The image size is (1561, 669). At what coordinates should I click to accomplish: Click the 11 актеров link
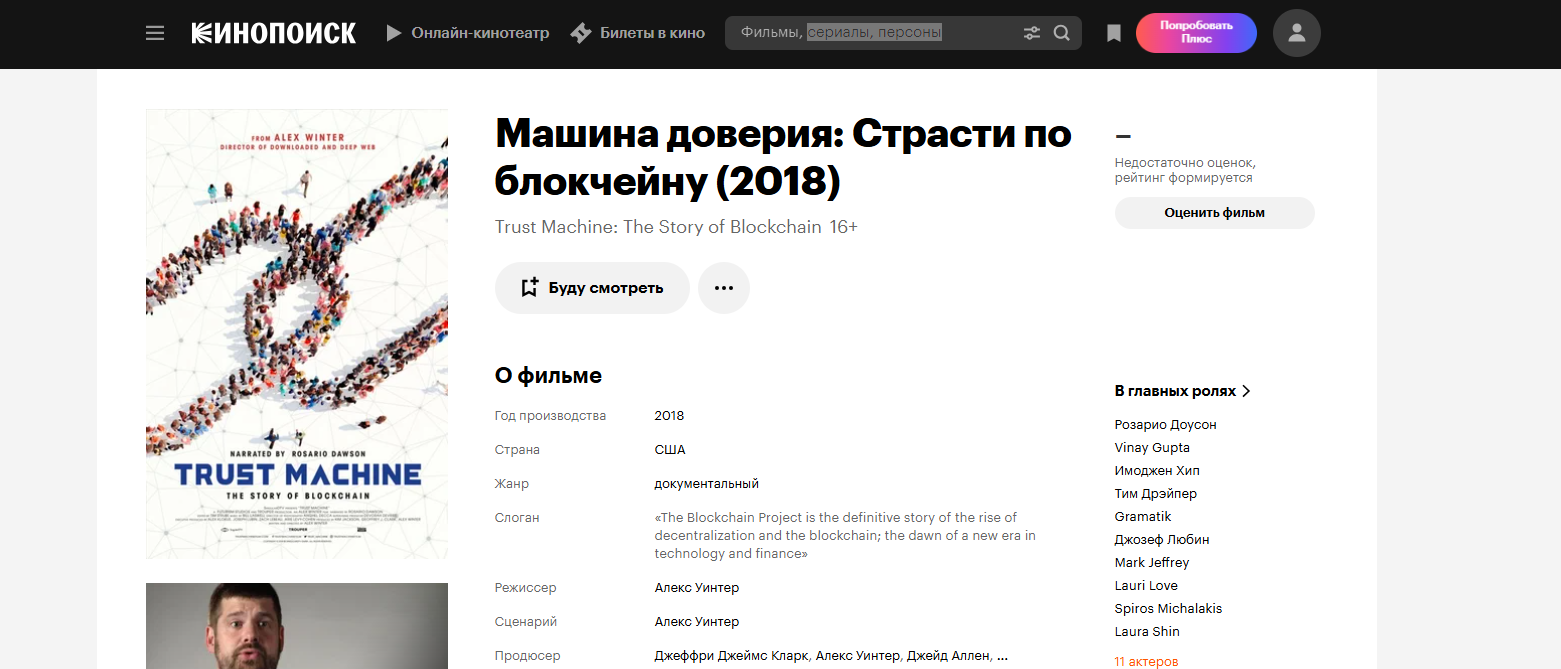(1146, 662)
